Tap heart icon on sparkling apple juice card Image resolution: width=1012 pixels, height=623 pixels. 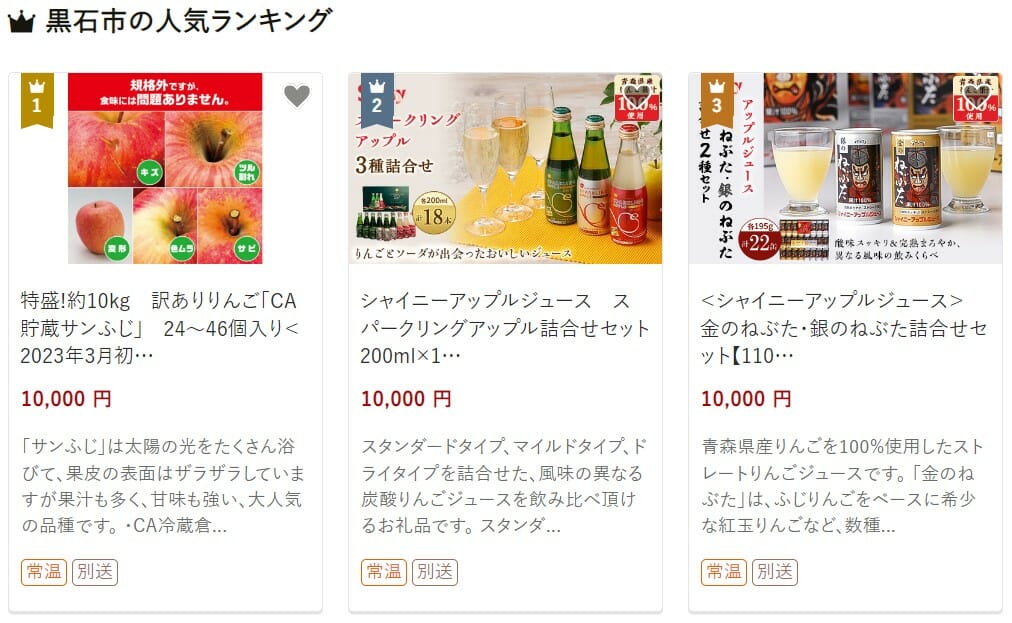[636, 96]
